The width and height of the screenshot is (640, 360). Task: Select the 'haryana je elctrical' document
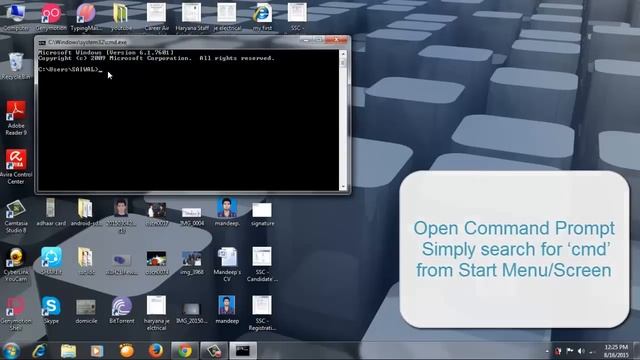(x=156, y=313)
